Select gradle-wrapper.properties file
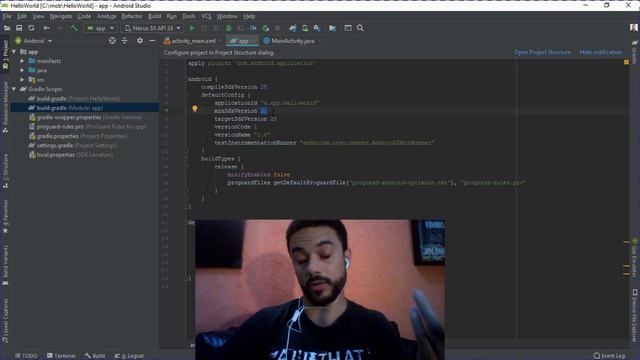 pos(85,117)
